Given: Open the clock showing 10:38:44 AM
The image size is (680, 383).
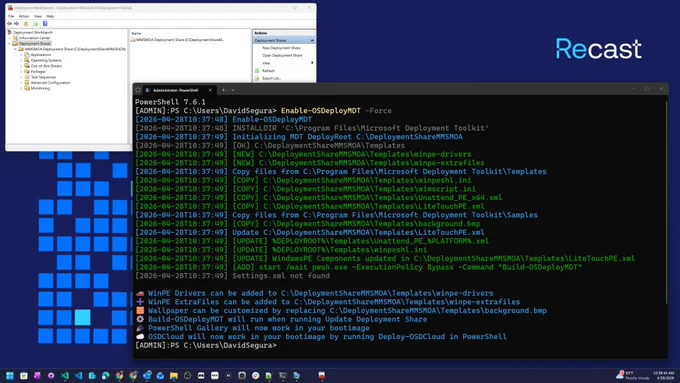Looking at the screenshot, I should click(664, 375).
